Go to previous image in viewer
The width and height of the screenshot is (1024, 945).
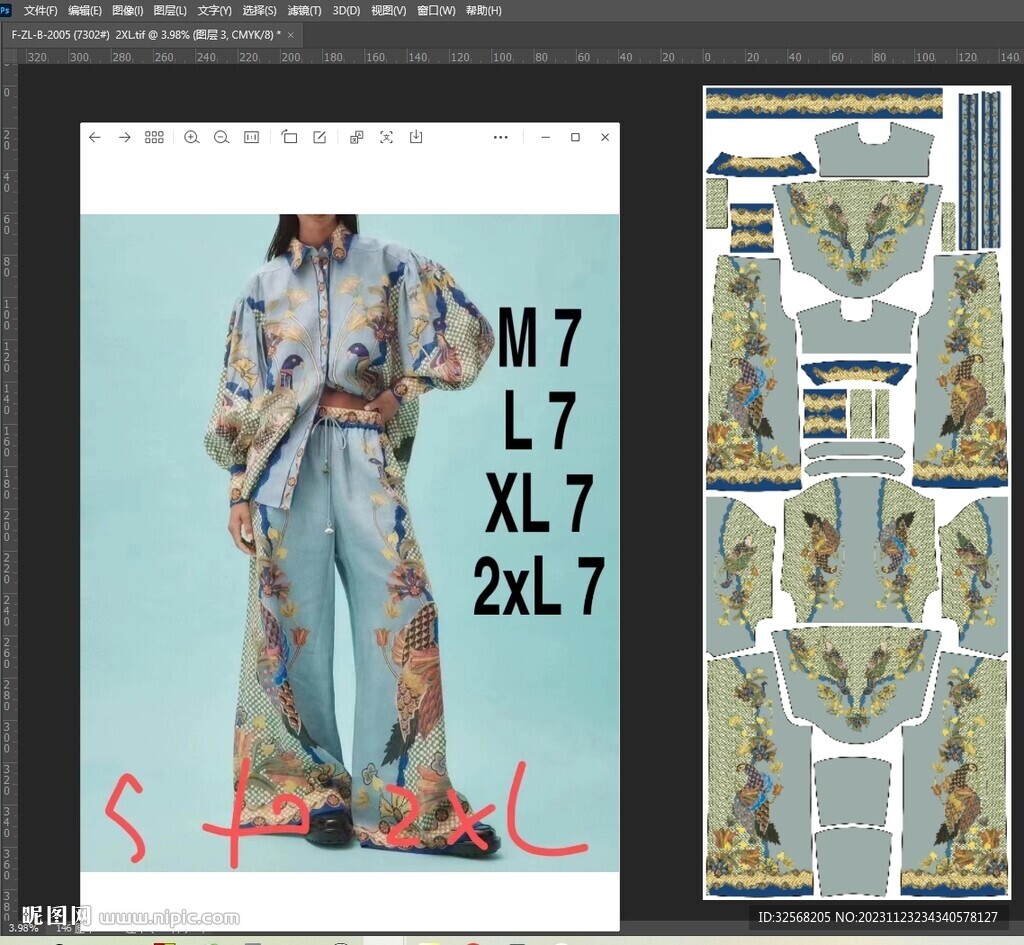tap(95, 137)
